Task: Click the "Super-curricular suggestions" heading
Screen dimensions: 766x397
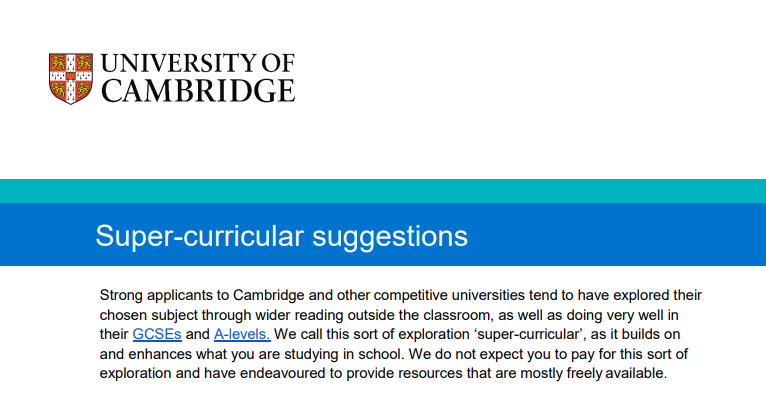Action: click(281, 236)
